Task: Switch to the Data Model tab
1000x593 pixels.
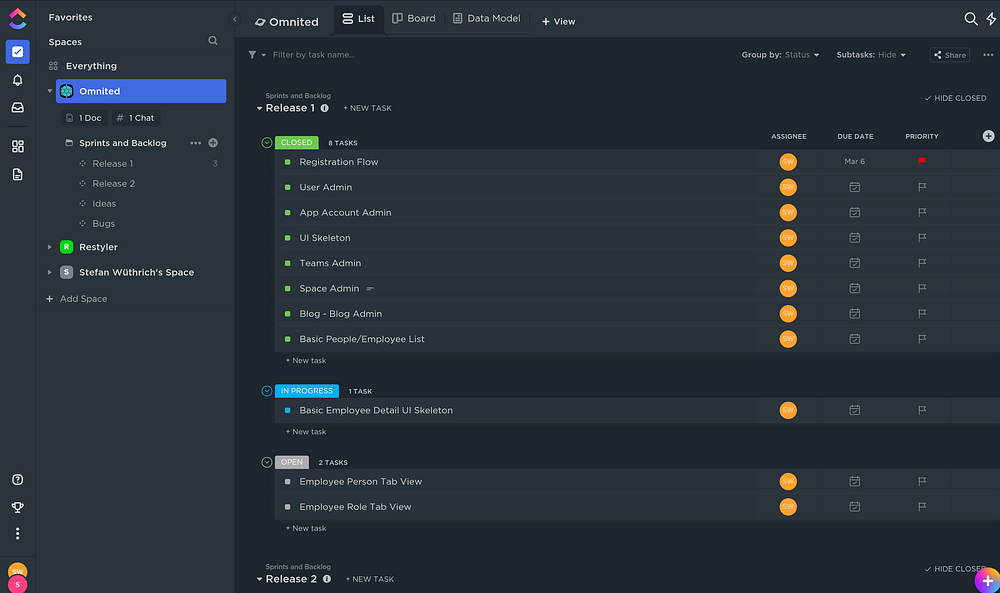Action: 487,18
